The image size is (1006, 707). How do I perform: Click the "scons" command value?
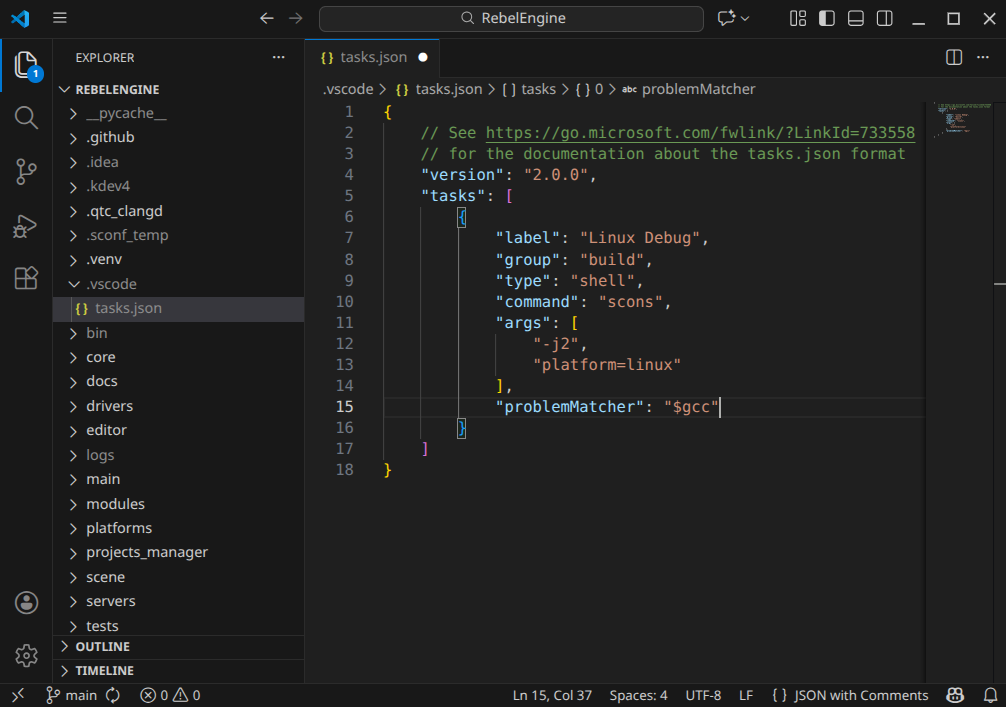[x=630, y=302]
